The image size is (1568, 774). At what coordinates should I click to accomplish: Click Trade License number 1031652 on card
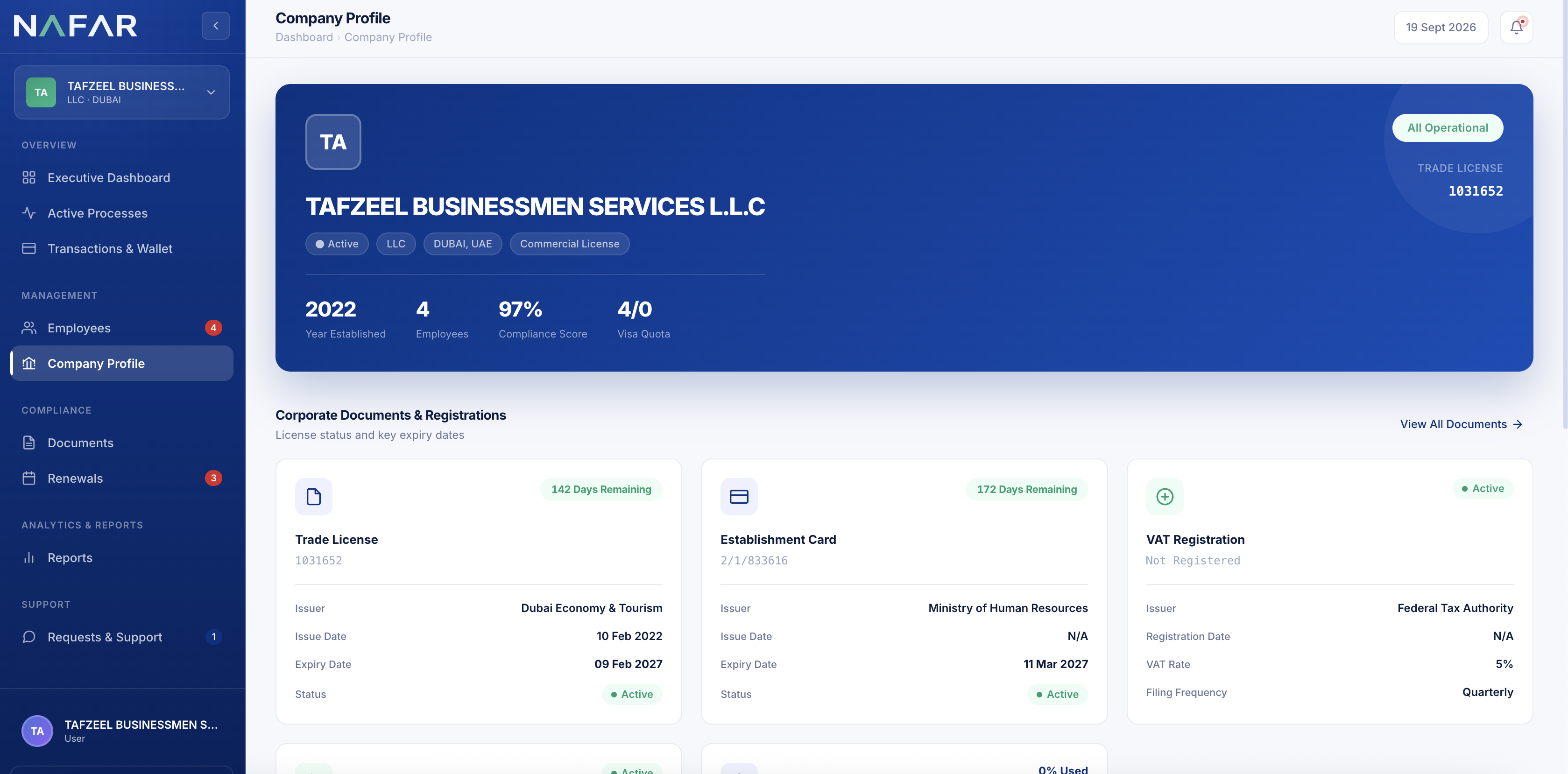[318, 560]
